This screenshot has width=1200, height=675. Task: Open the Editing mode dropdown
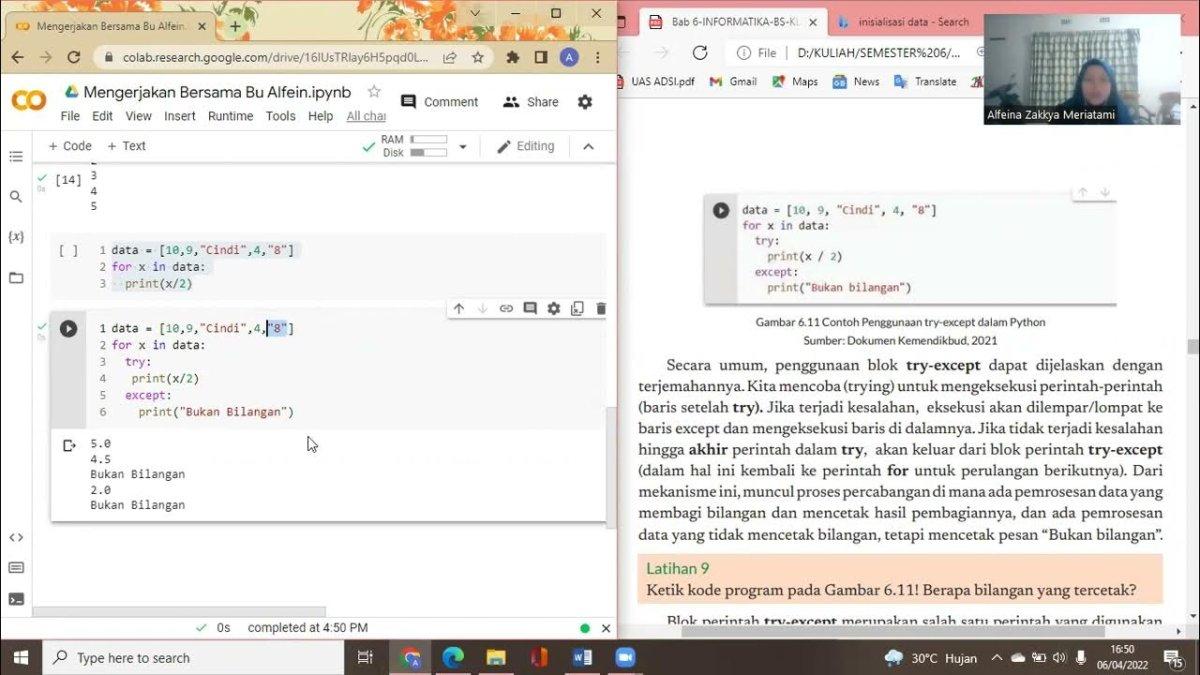(526, 147)
